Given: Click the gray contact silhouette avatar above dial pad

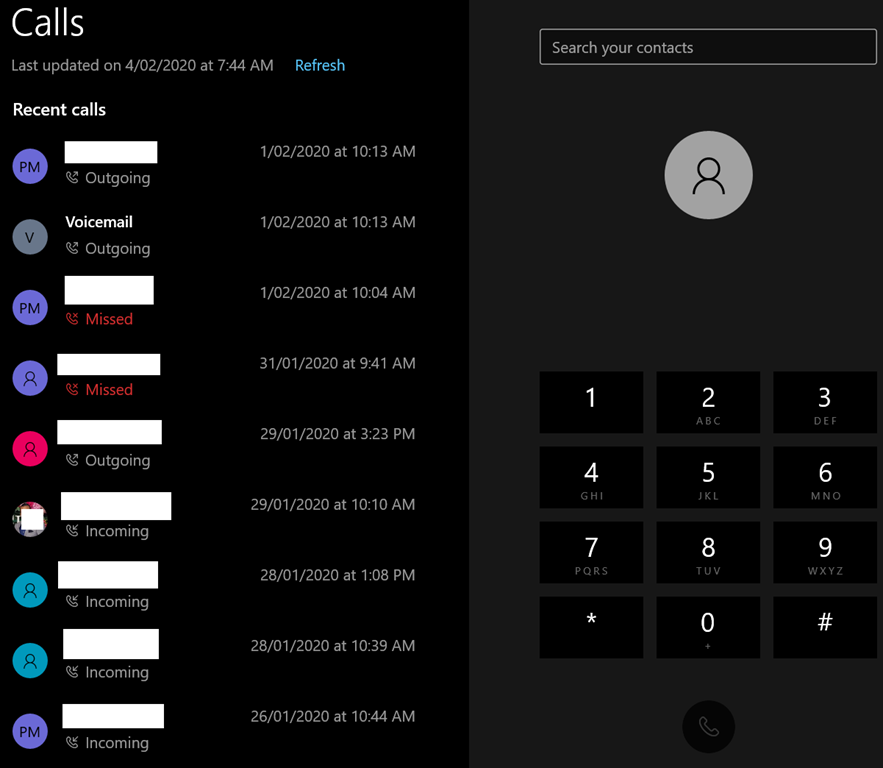Looking at the screenshot, I should tap(708, 175).
